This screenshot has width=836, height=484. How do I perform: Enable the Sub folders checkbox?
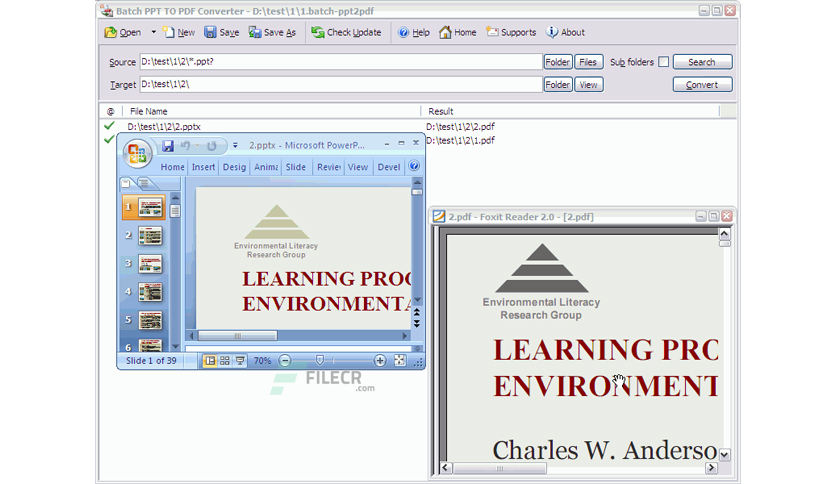click(x=663, y=62)
